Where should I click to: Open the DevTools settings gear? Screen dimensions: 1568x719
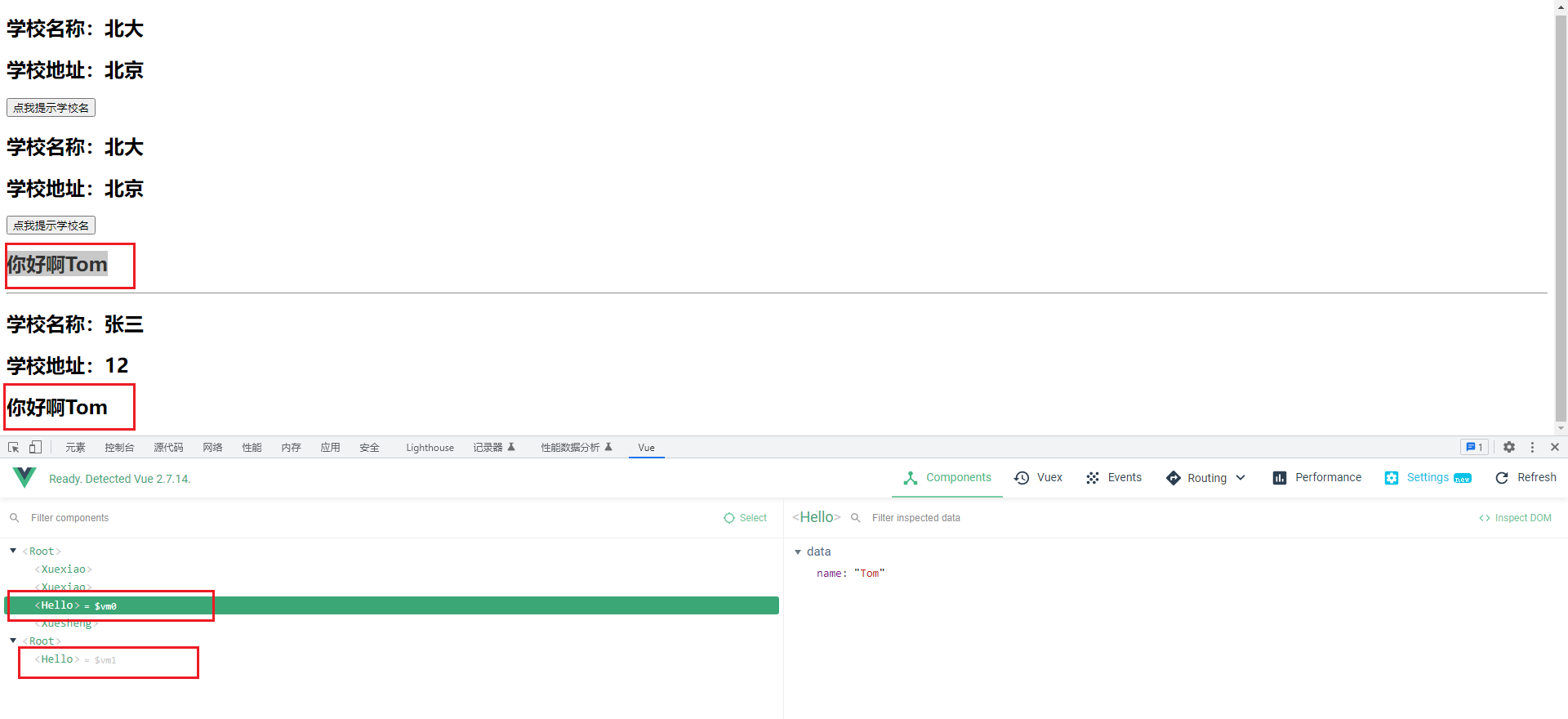click(x=1509, y=447)
